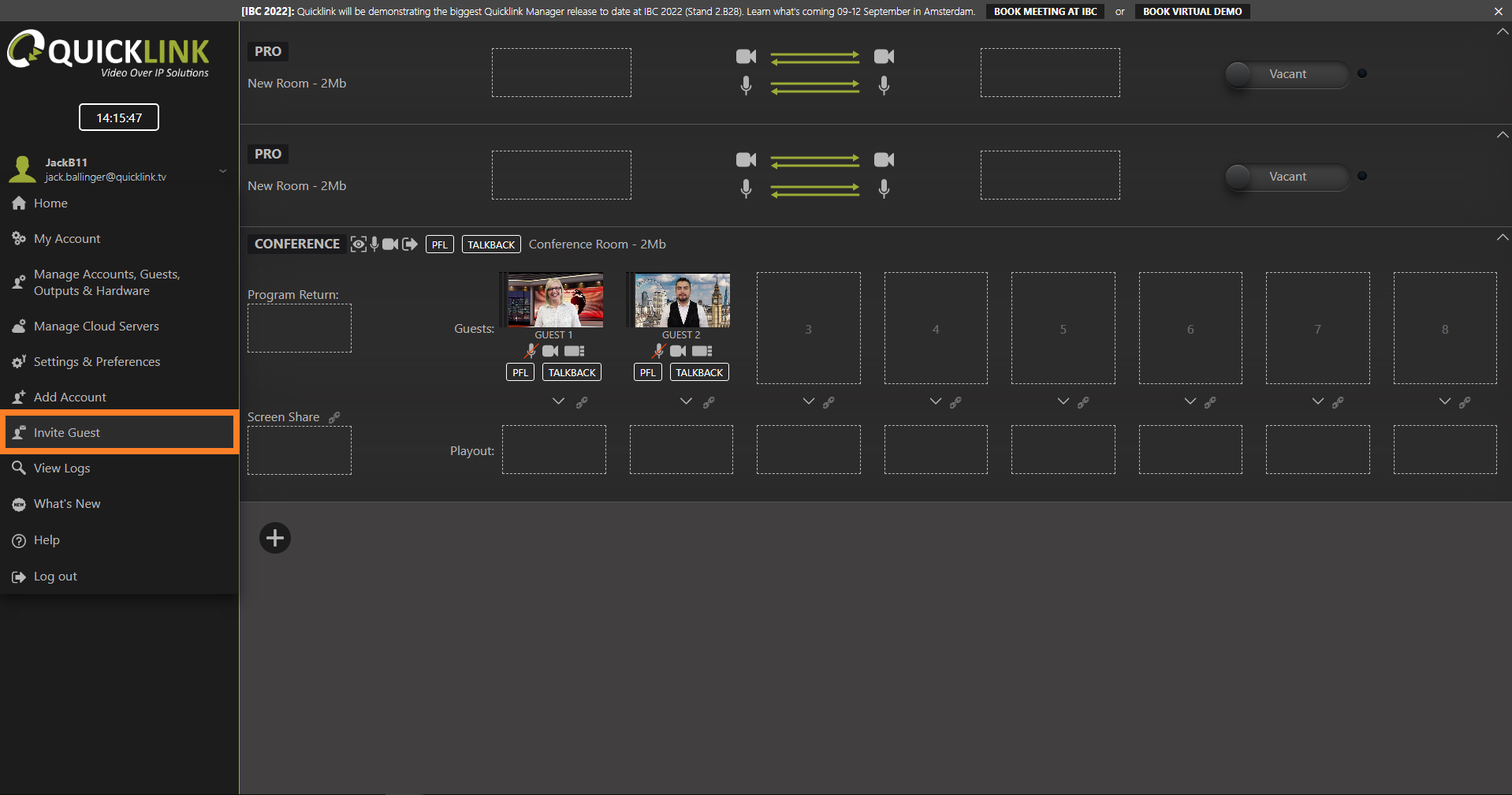The width and height of the screenshot is (1512, 795).
Task: Go to Home in the sidebar
Action: tap(119, 203)
